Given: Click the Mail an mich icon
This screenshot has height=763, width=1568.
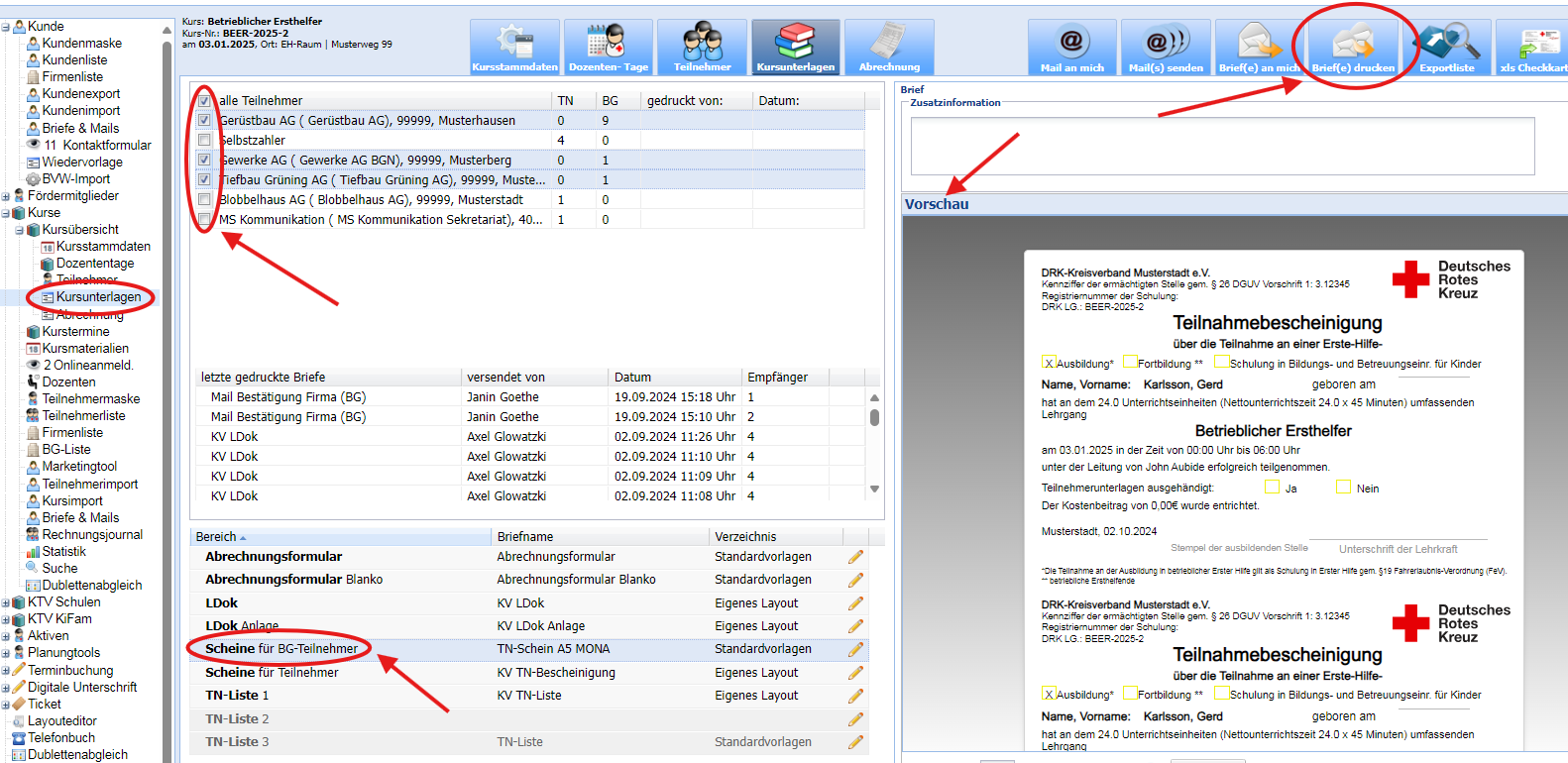Looking at the screenshot, I should coord(1071,48).
